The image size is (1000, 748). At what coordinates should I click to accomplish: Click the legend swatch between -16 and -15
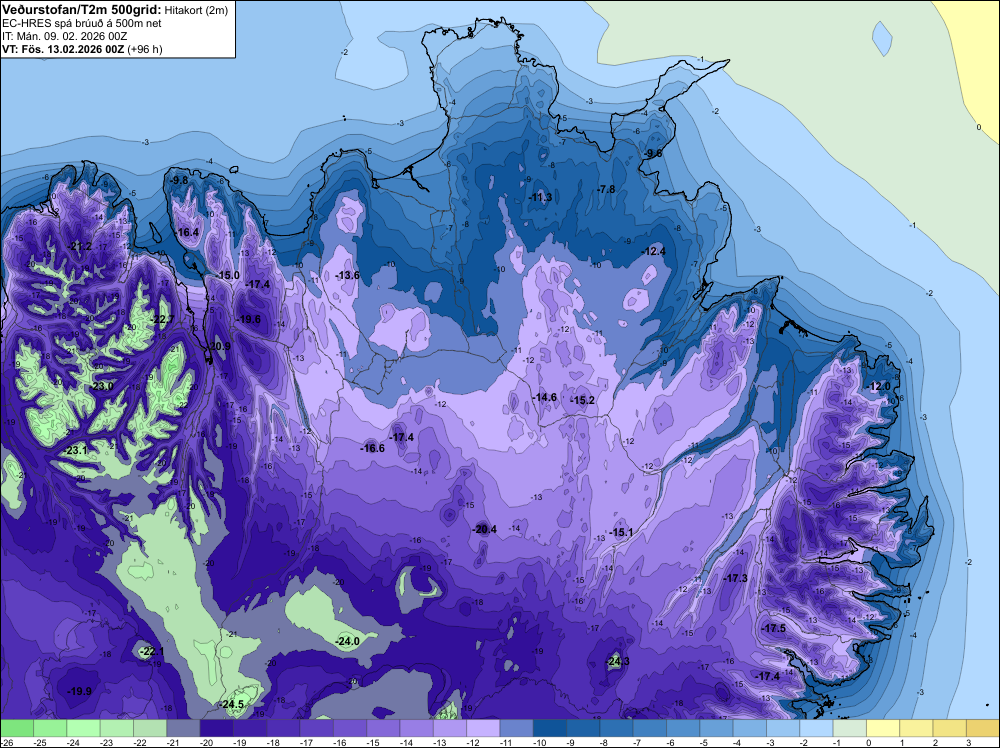tap(350, 728)
